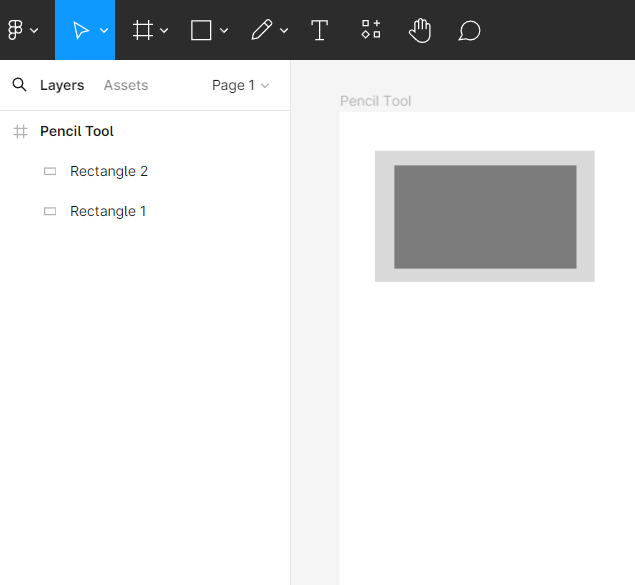Image resolution: width=635 pixels, height=585 pixels.
Task: Open the Resources components tool
Action: pyautogui.click(x=371, y=30)
